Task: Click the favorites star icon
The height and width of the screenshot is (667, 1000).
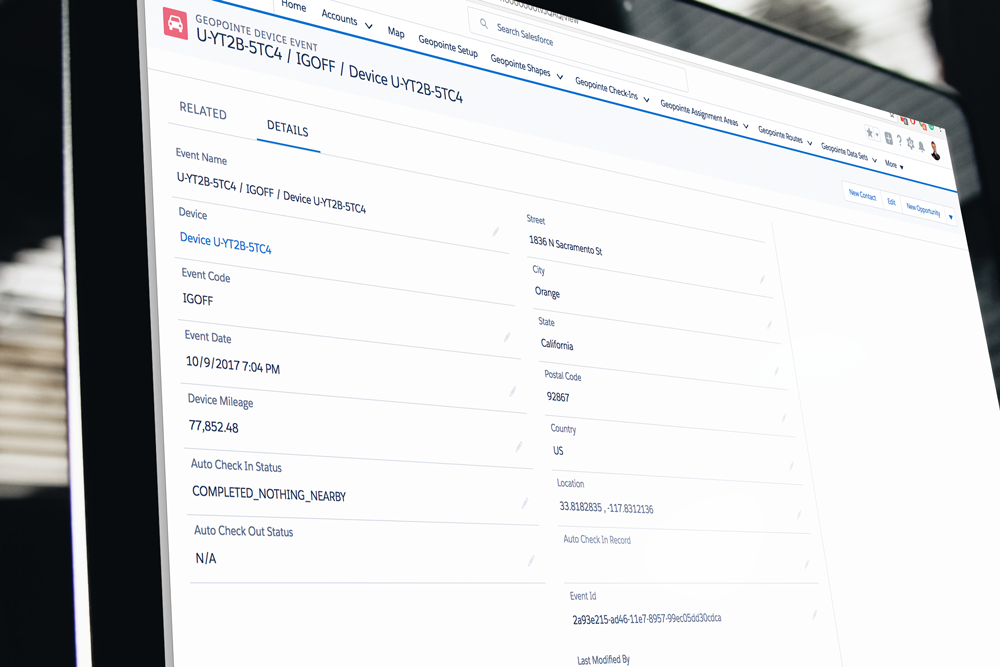Action: tap(869, 133)
